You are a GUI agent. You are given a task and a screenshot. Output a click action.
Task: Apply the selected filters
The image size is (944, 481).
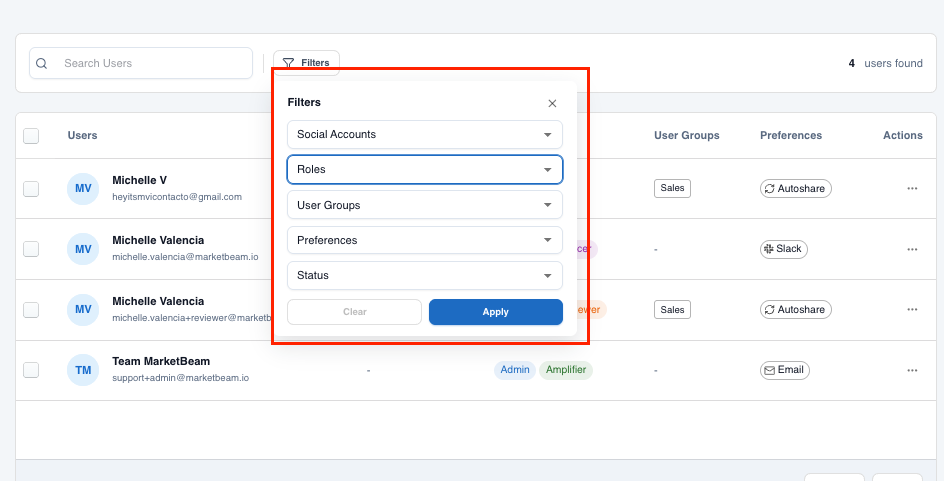coord(495,312)
